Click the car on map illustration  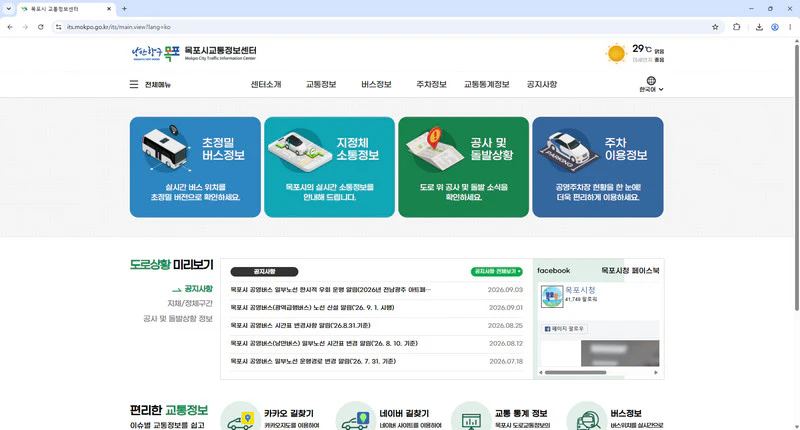point(298,150)
